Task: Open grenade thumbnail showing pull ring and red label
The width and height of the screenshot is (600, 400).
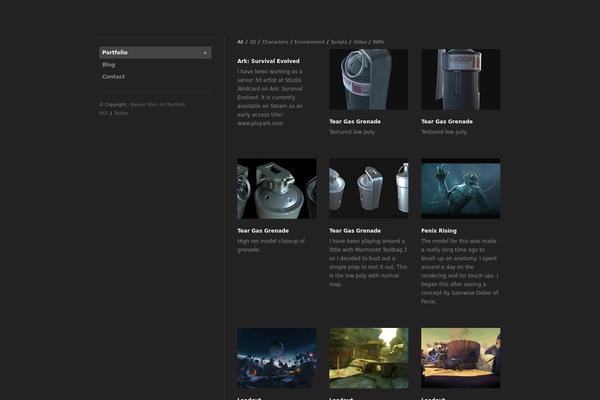Action: (368, 79)
